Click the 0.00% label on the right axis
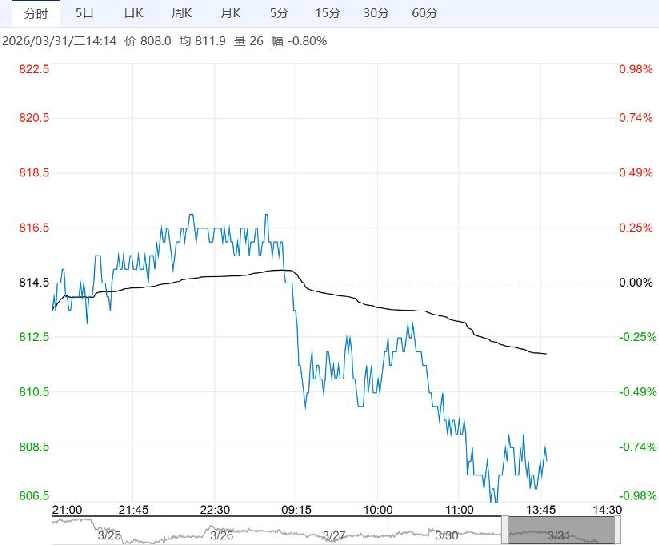 point(635,283)
